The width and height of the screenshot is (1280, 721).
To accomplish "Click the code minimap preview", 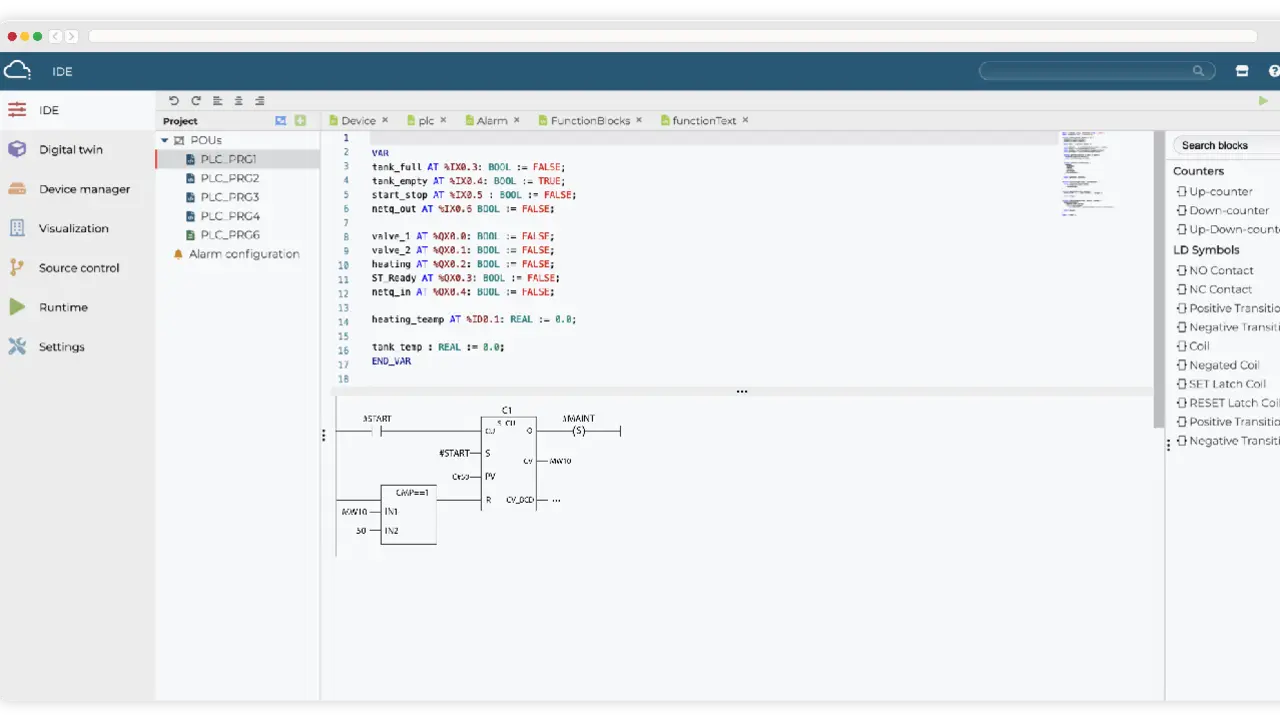I will tap(1087, 170).
